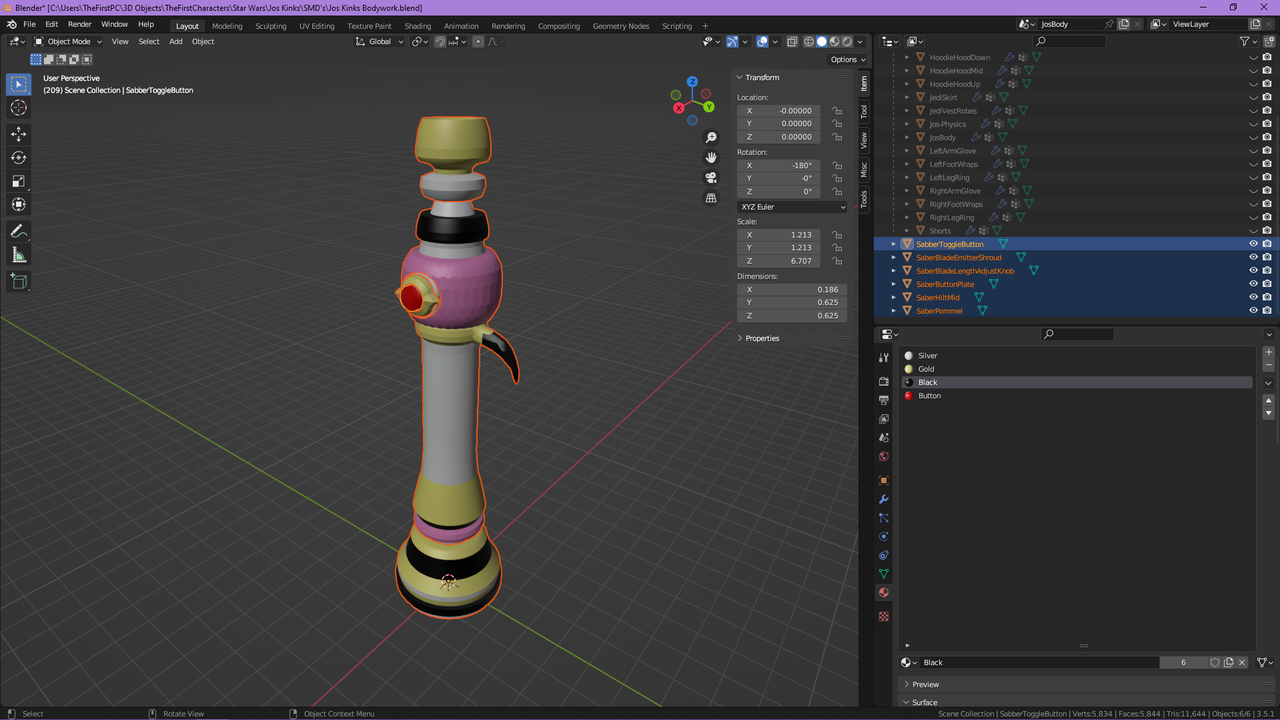The height and width of the screenshot is (720, 1280).
Task: Select the Cursor tool
Action: 19,108
